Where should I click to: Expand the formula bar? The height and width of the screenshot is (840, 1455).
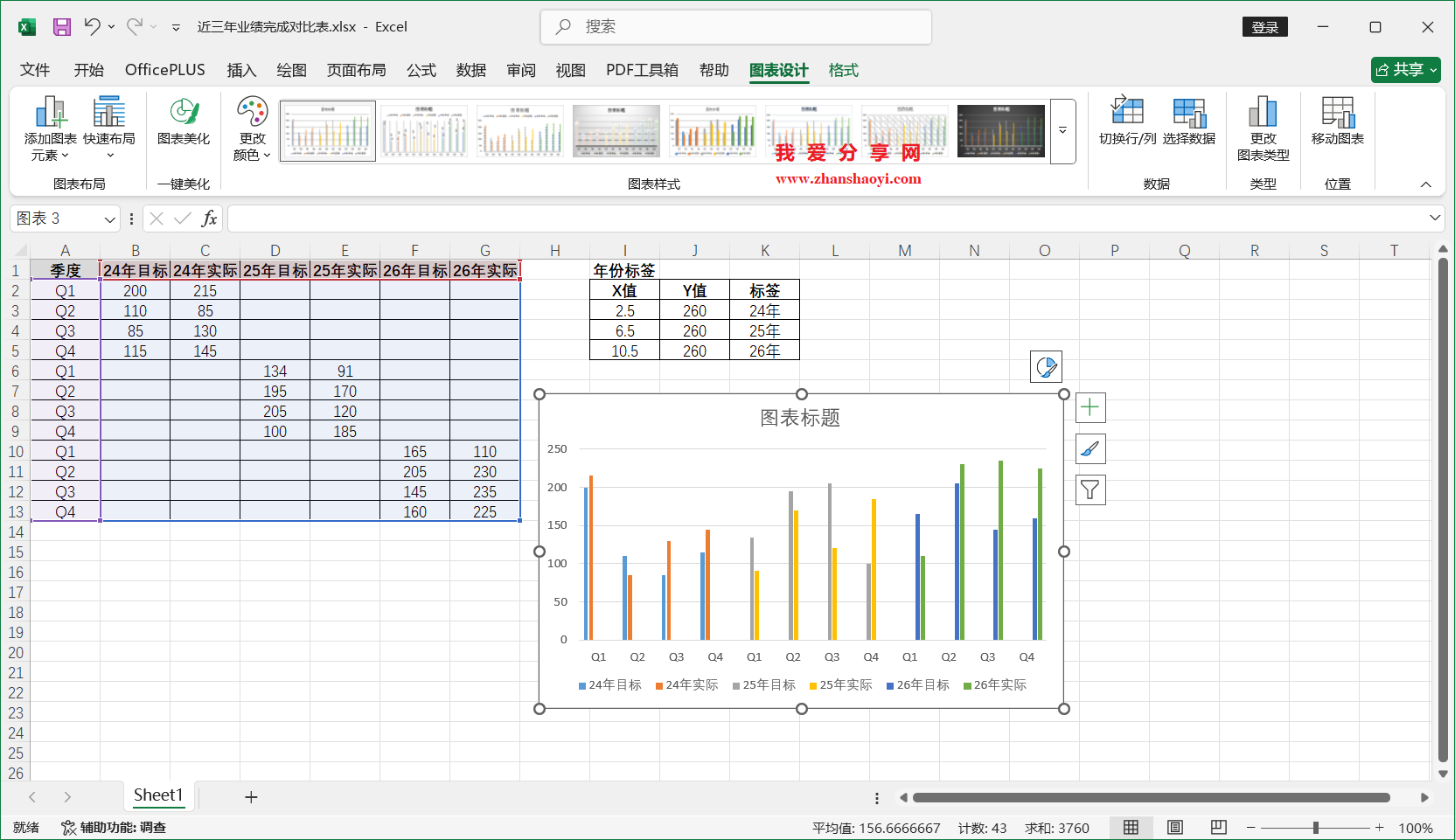[1435, 218]
